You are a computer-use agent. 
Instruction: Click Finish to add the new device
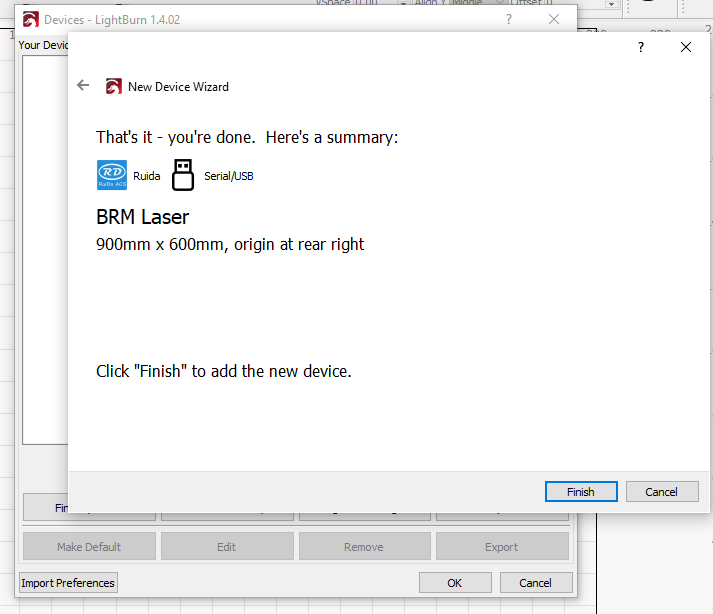[581, 492]
